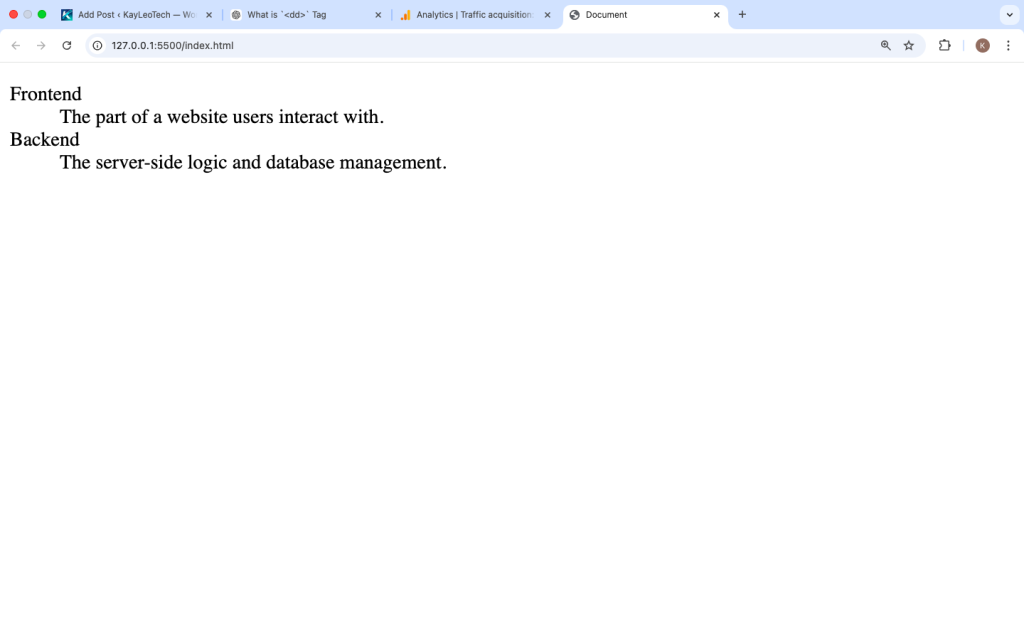
Task: Close the What is <dd> Tag tab
Action: click(378, 15)
